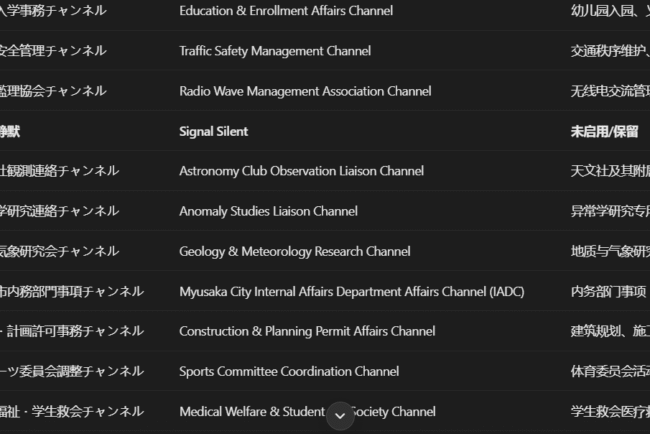Select the 交通秩序维护 Chinese cell

[x=610, y=51]
